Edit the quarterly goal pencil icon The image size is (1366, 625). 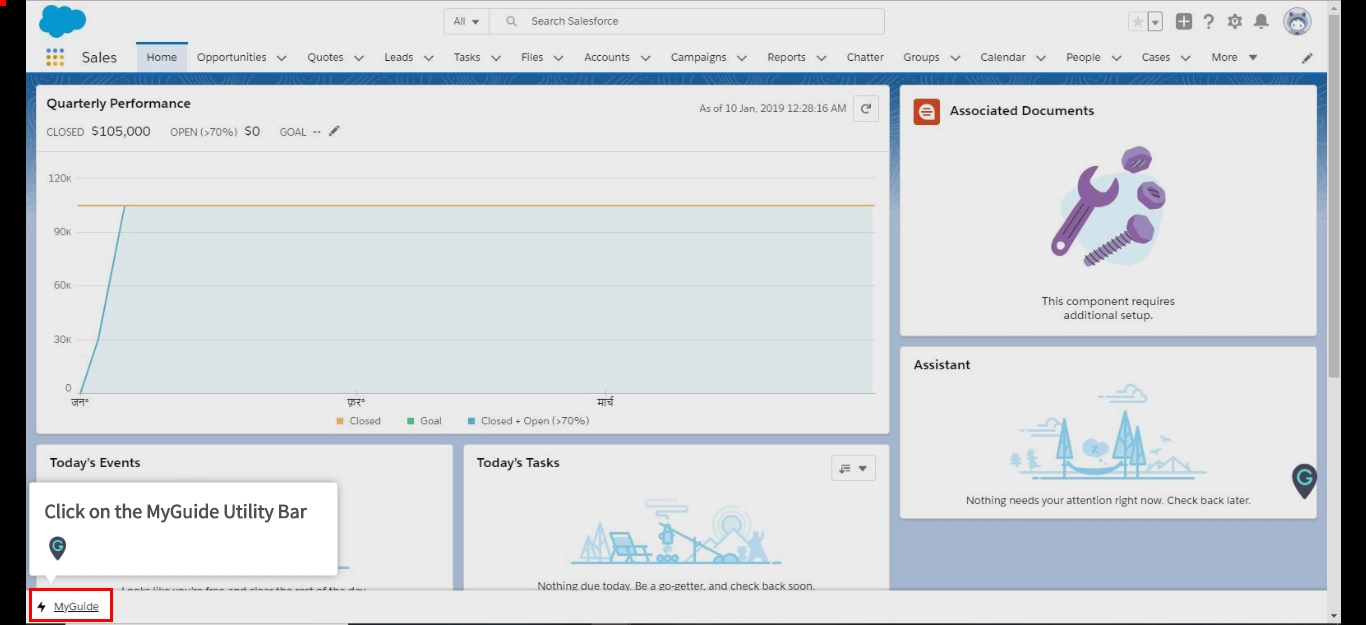[x=334, y=131]
